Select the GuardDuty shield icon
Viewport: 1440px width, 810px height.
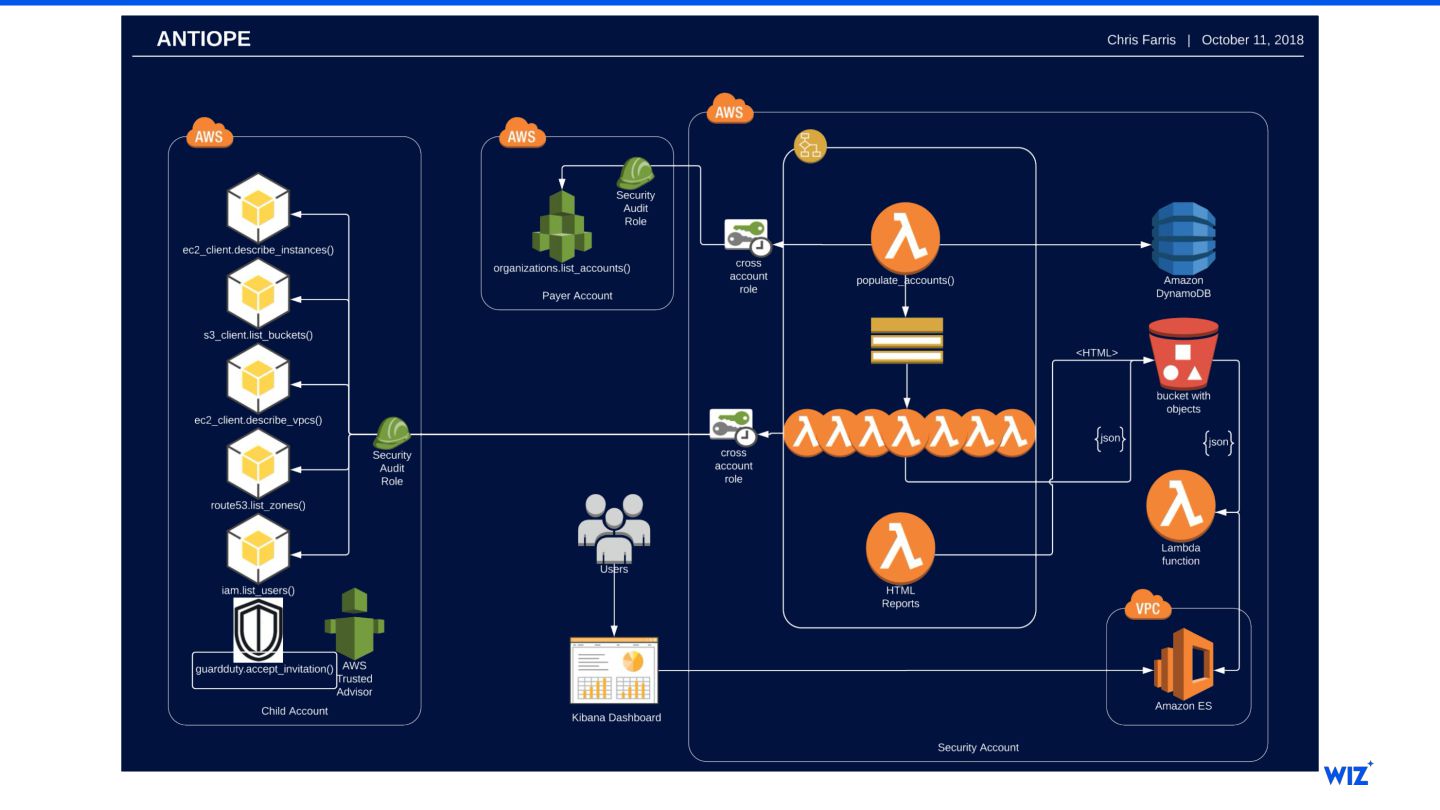click(258, 629)
